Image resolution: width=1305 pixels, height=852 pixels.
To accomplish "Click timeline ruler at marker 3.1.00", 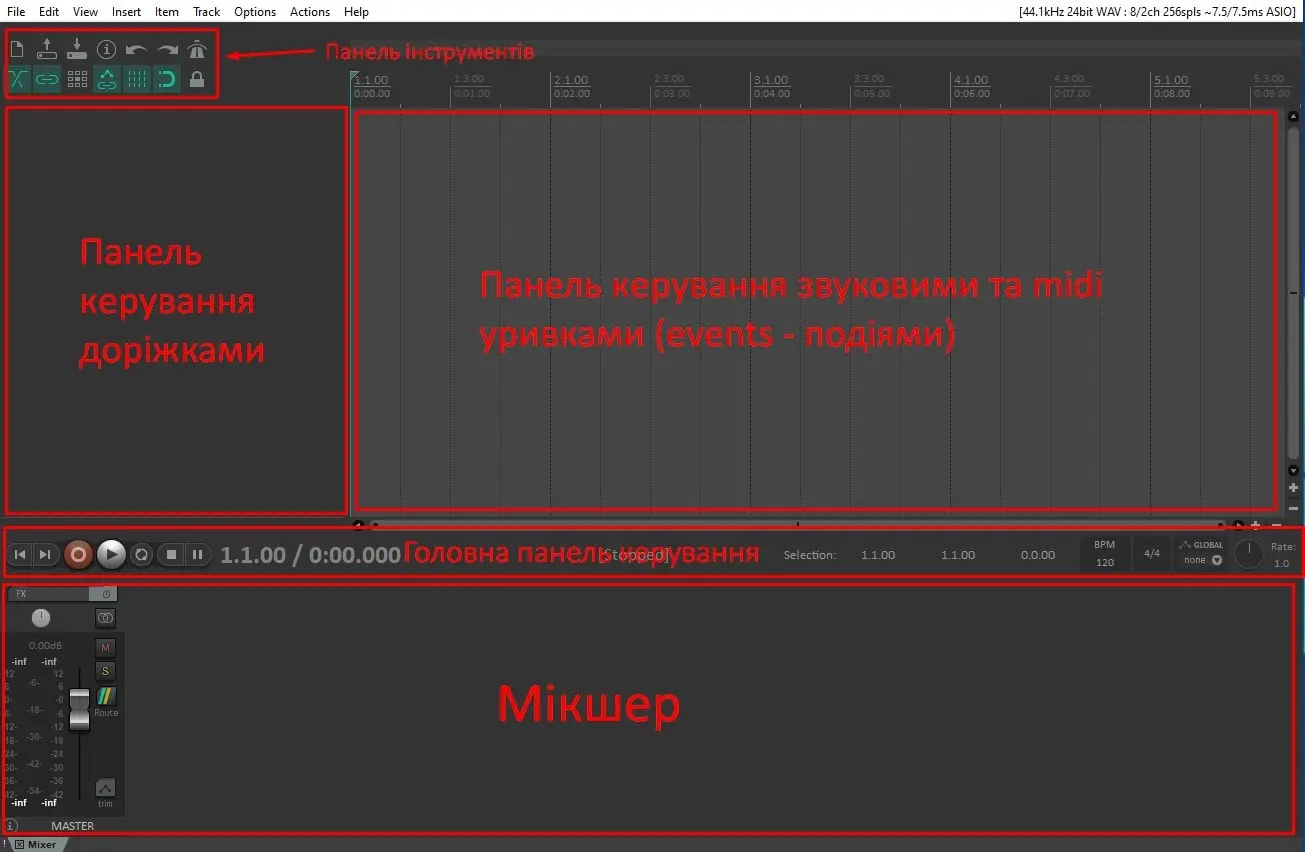I will [x=771, y=80].
